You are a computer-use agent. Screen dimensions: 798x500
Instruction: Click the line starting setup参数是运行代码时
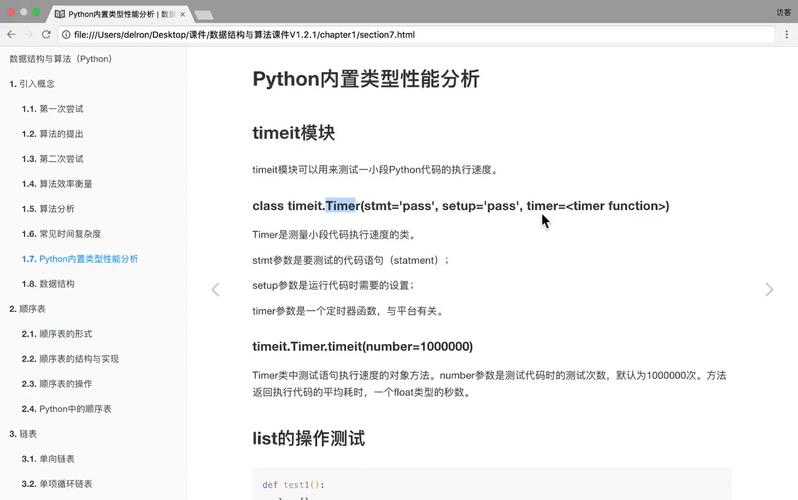point(334,285)
